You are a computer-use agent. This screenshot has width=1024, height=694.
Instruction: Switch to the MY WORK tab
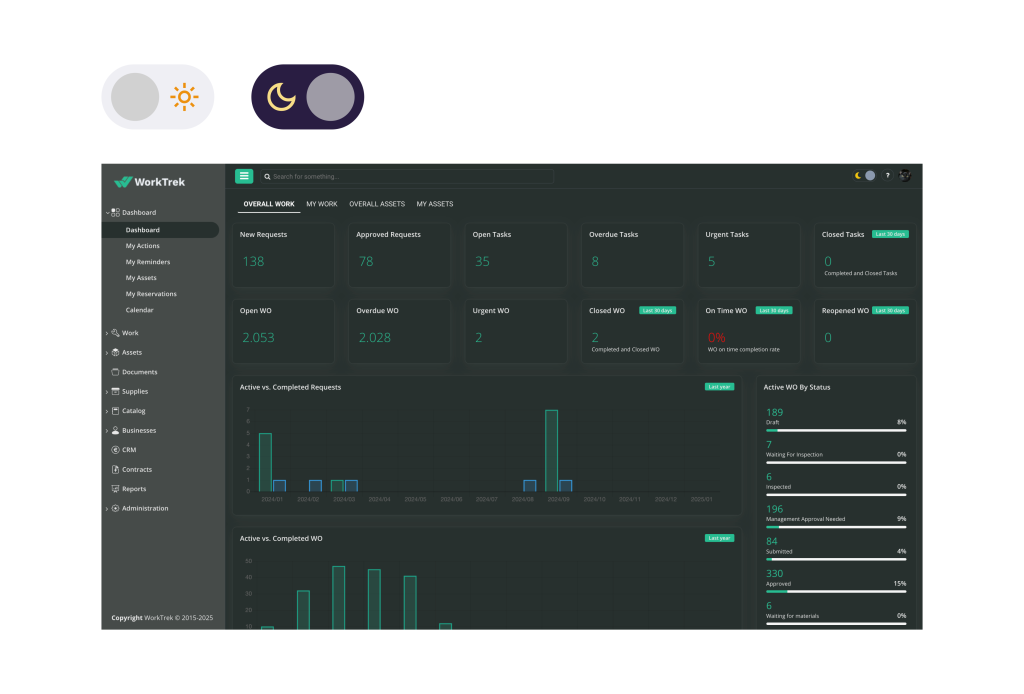(321, 204)
